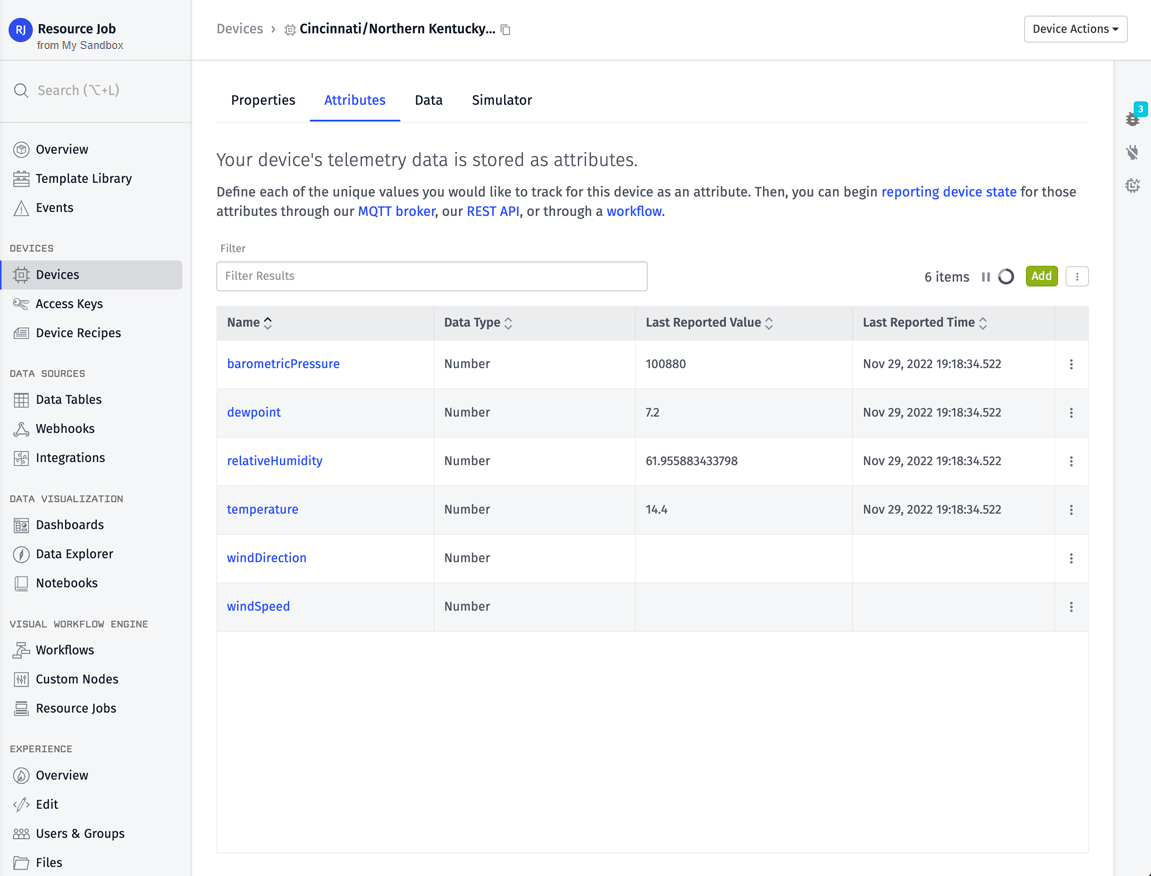
Task: Click the 6 items count text
Action: [x=946, y=277]
